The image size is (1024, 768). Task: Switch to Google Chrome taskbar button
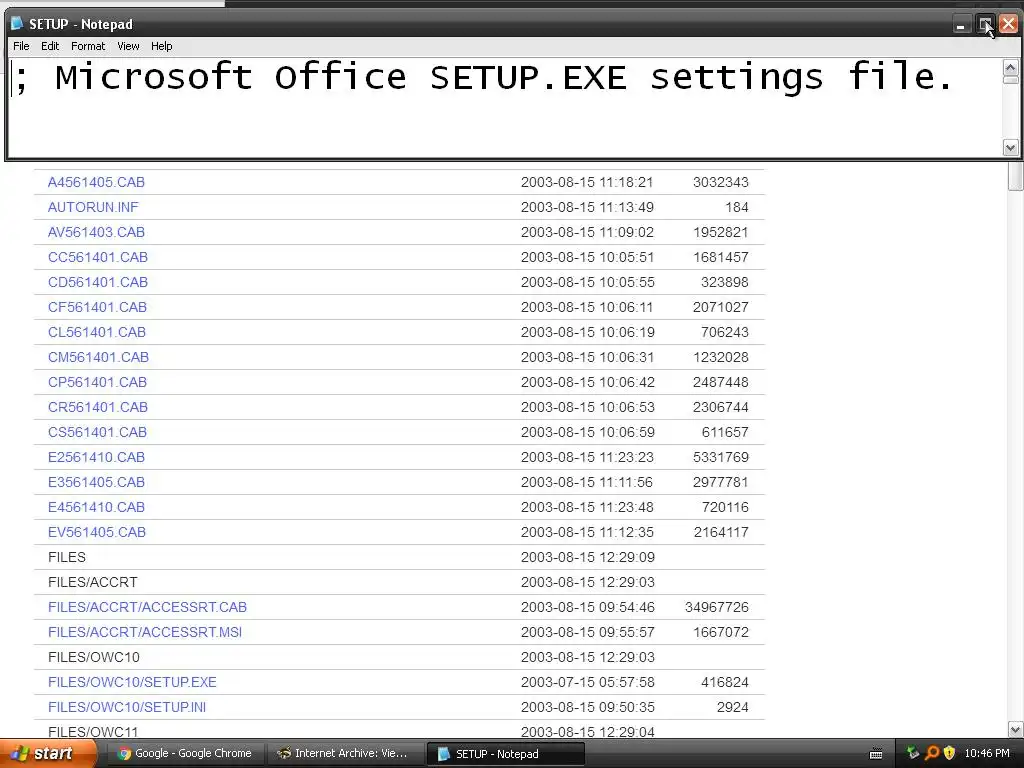coord(184,754)
